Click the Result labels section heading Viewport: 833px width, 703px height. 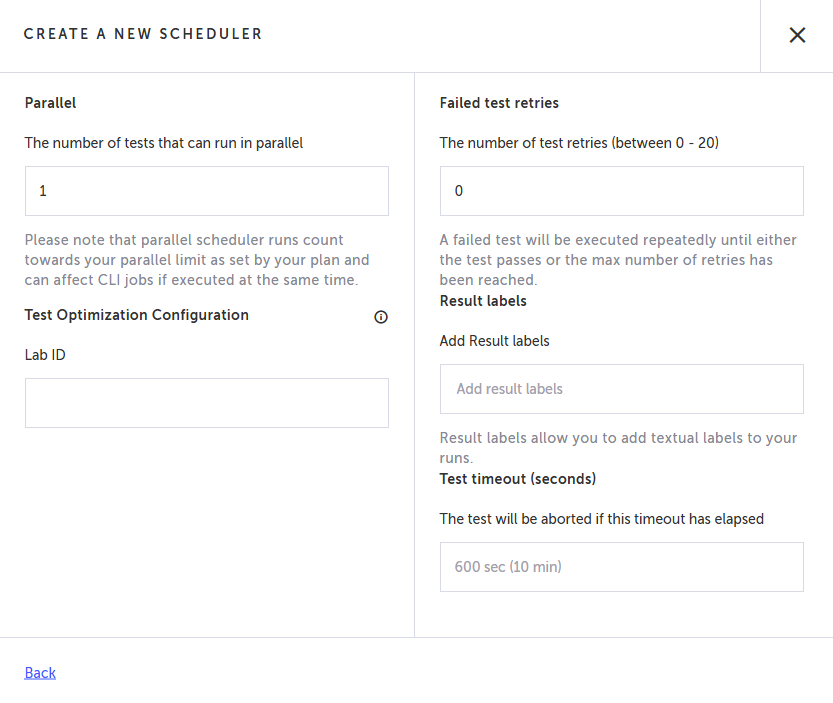(x=483, y=301)
